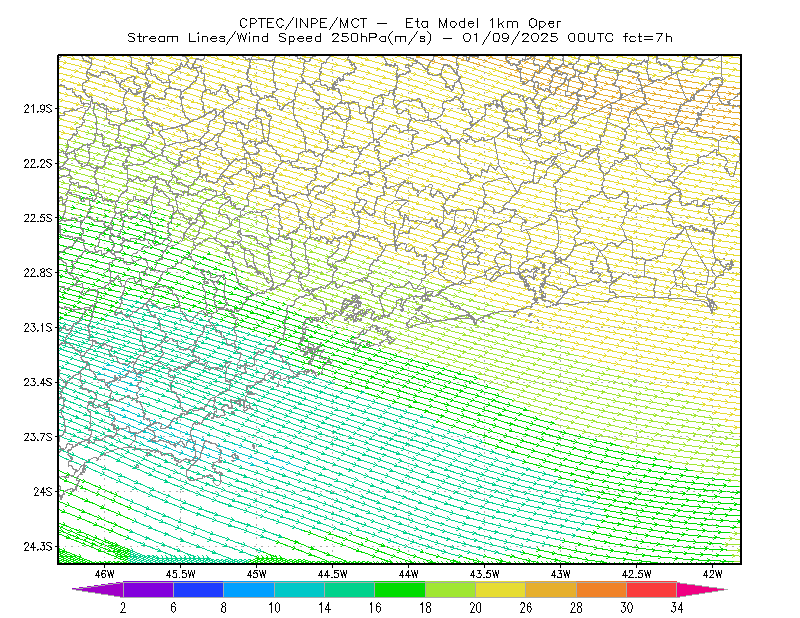Click the orange legend color swatch
This screenshot has width=800, height=618.
[x=602, y=589]
